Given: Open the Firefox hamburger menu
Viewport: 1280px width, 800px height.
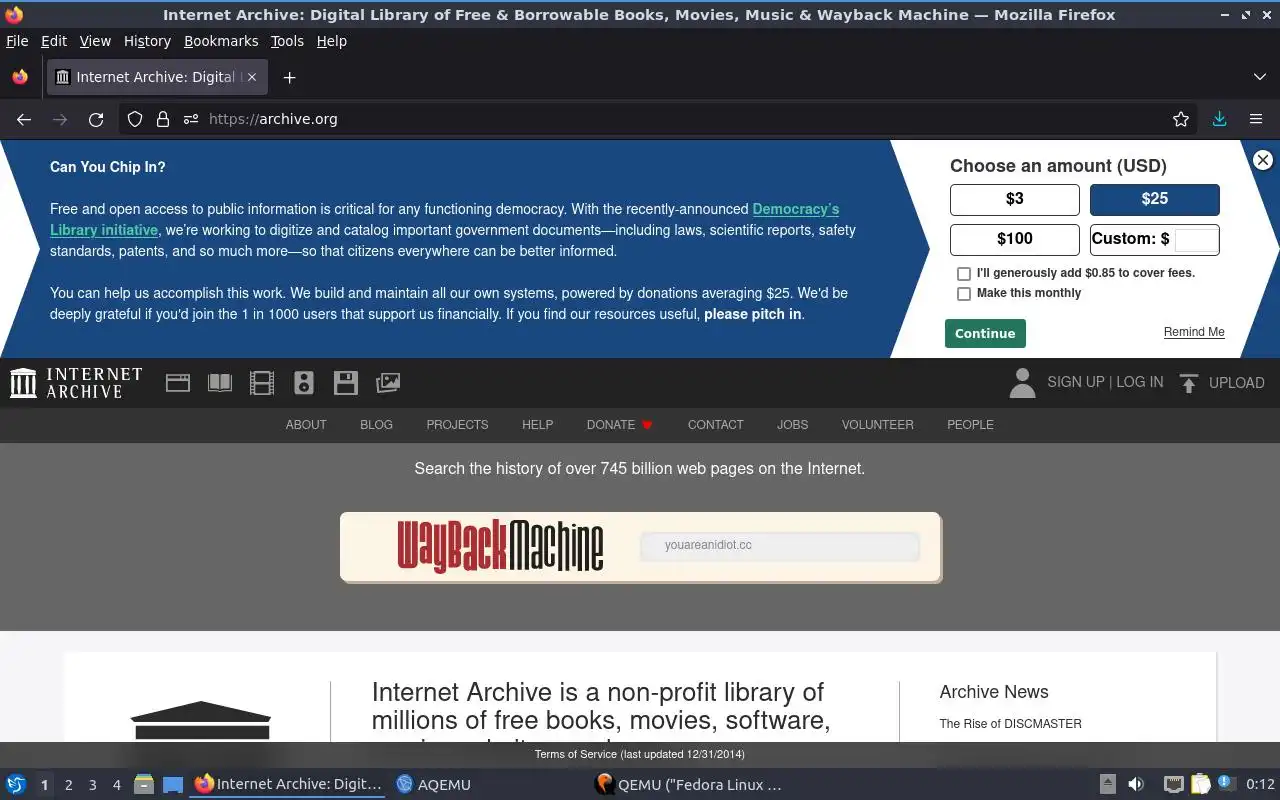Looking at the screenshot, I should 1256,119.
